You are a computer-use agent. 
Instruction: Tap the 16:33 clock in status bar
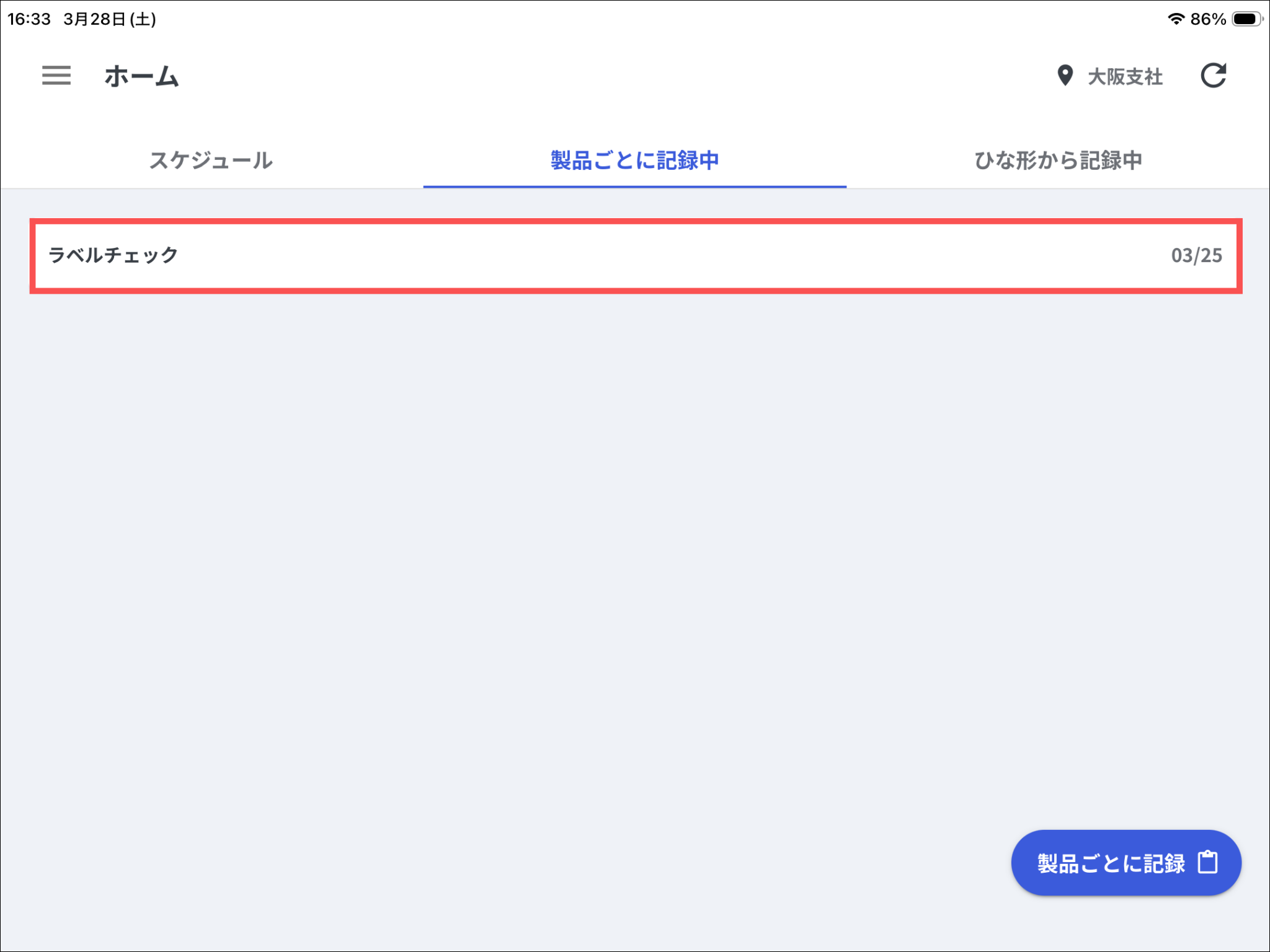29,19
